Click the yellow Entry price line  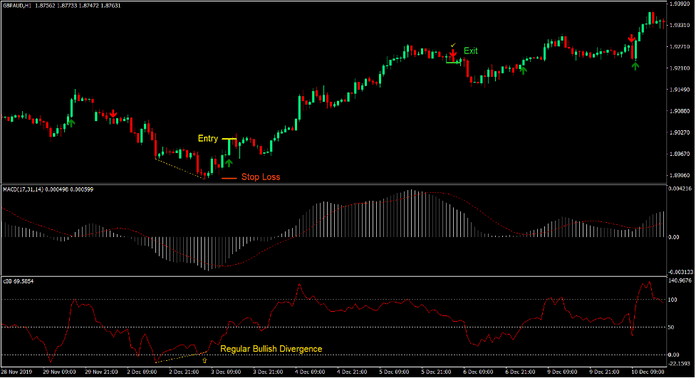click(229, 139)
